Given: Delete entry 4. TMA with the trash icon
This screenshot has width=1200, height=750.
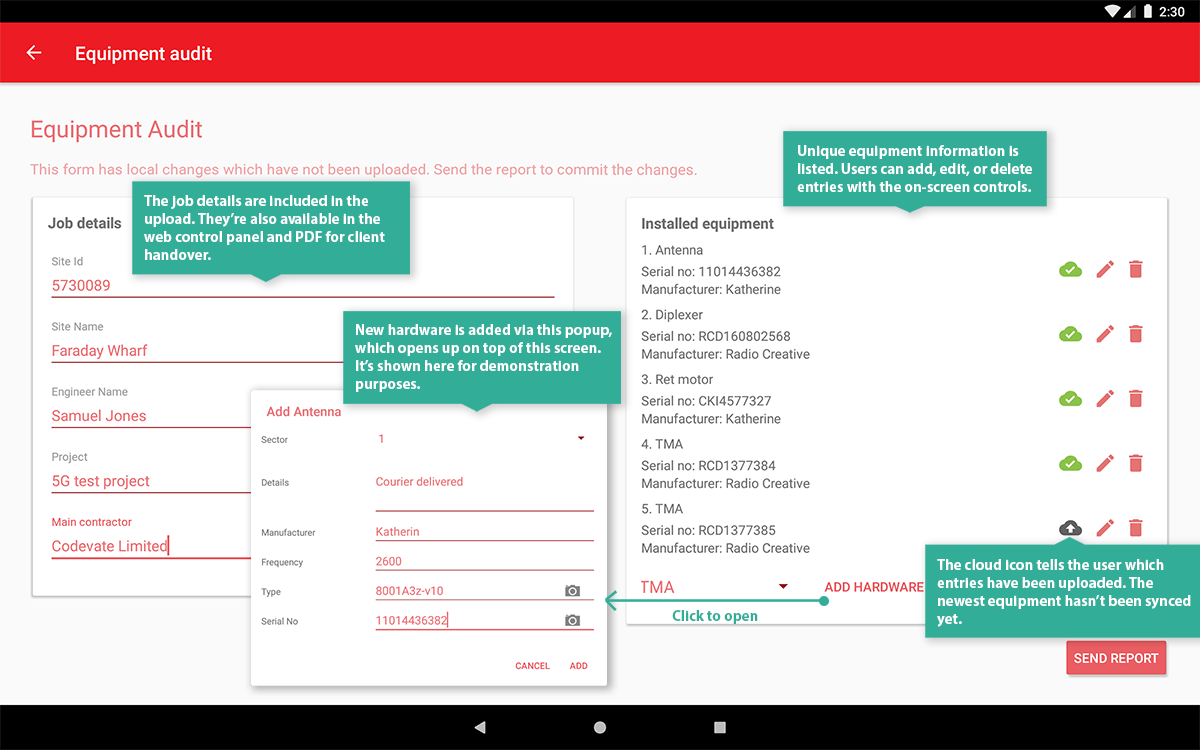Looking at the screenshot, I should click(x=1136, y=463).
